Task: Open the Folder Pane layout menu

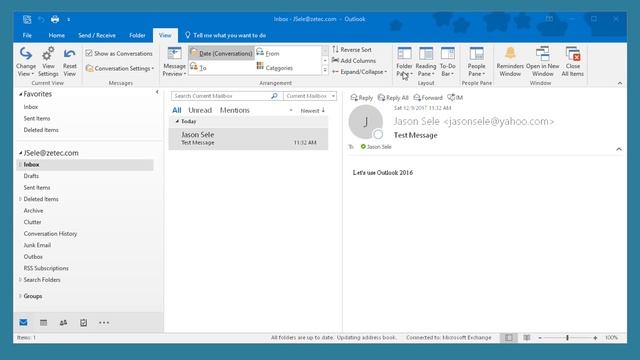Action: click(x=404, y=62)
